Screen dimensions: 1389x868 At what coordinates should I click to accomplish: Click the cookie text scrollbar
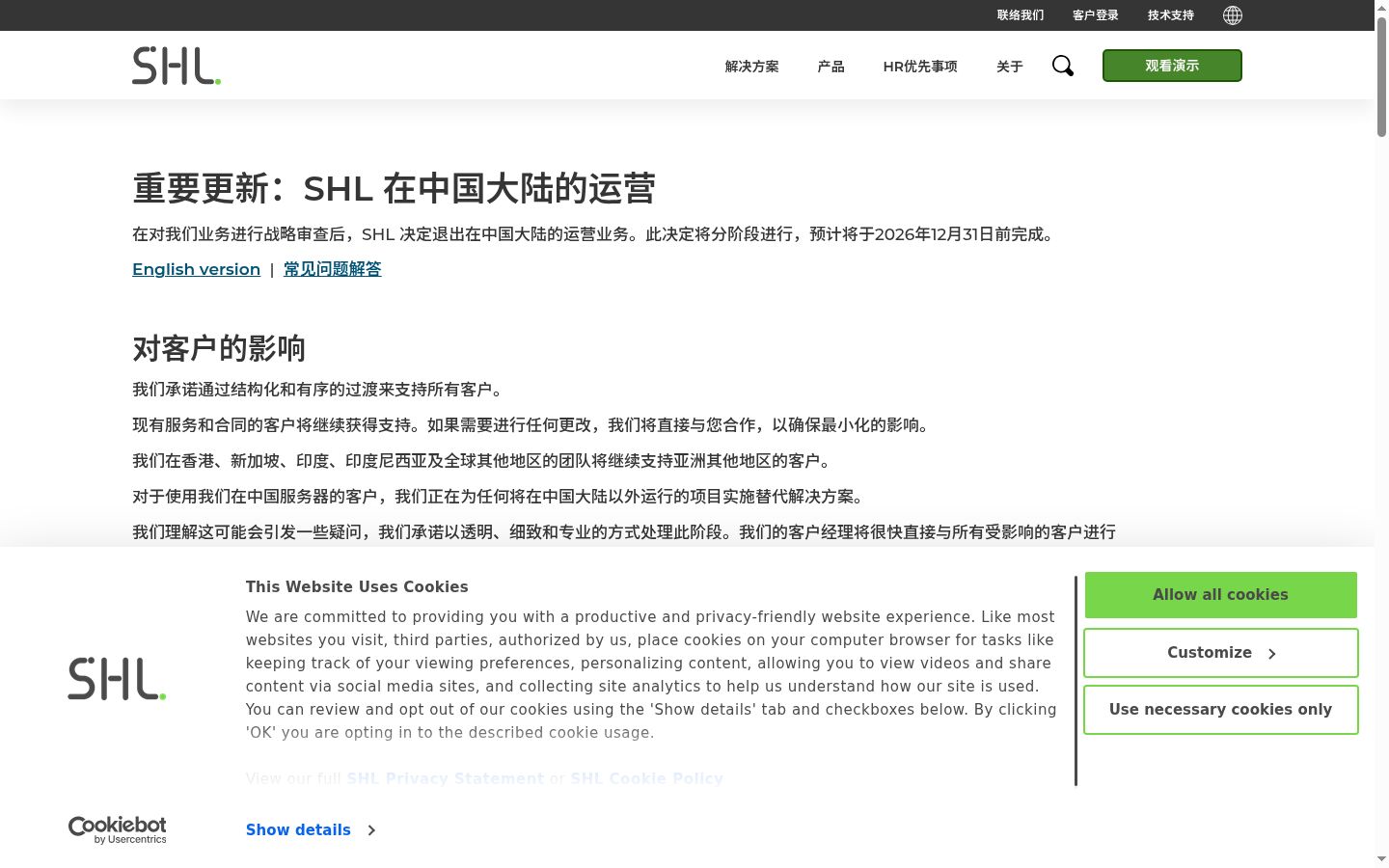pyautogui.click(x=1076, y=681)
